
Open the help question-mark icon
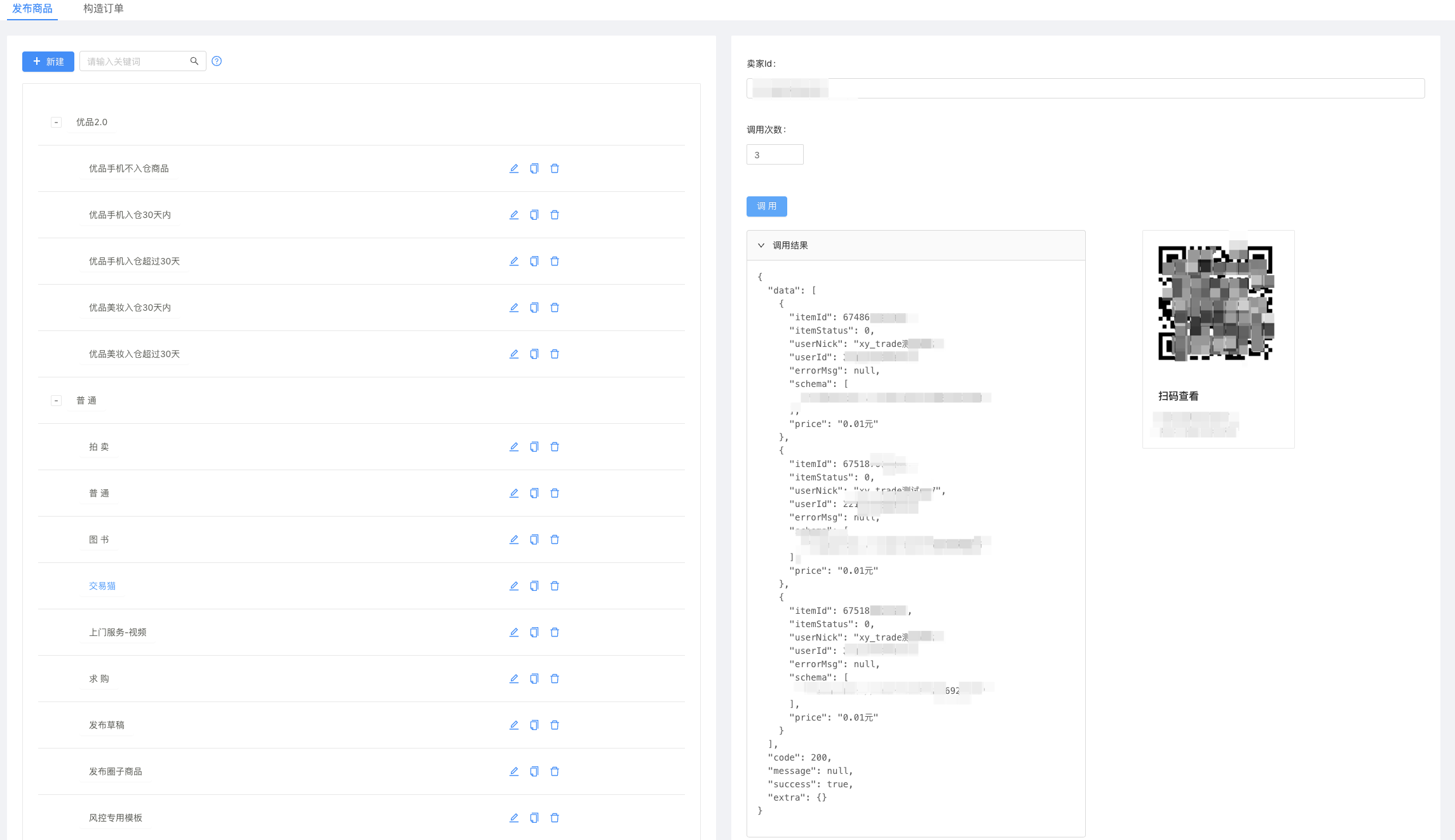(x=217, y=61)
